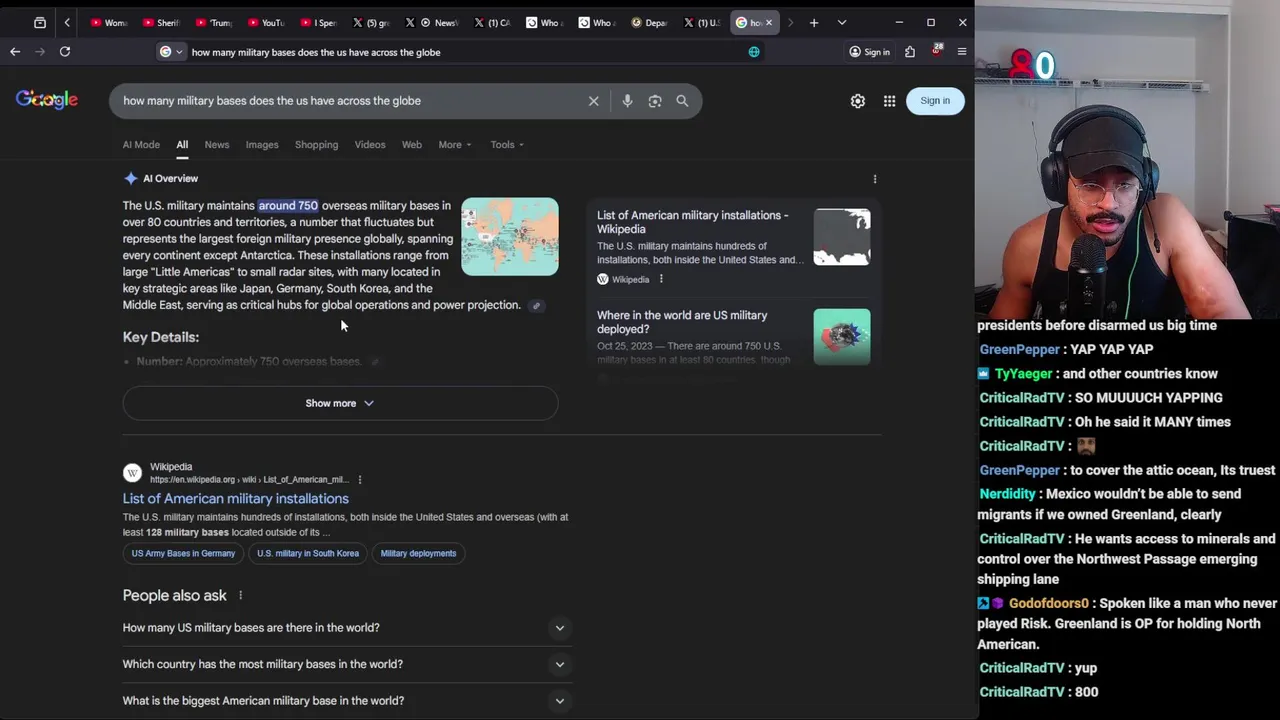Click the browser toolbar Sign in button

click(869, 52)
